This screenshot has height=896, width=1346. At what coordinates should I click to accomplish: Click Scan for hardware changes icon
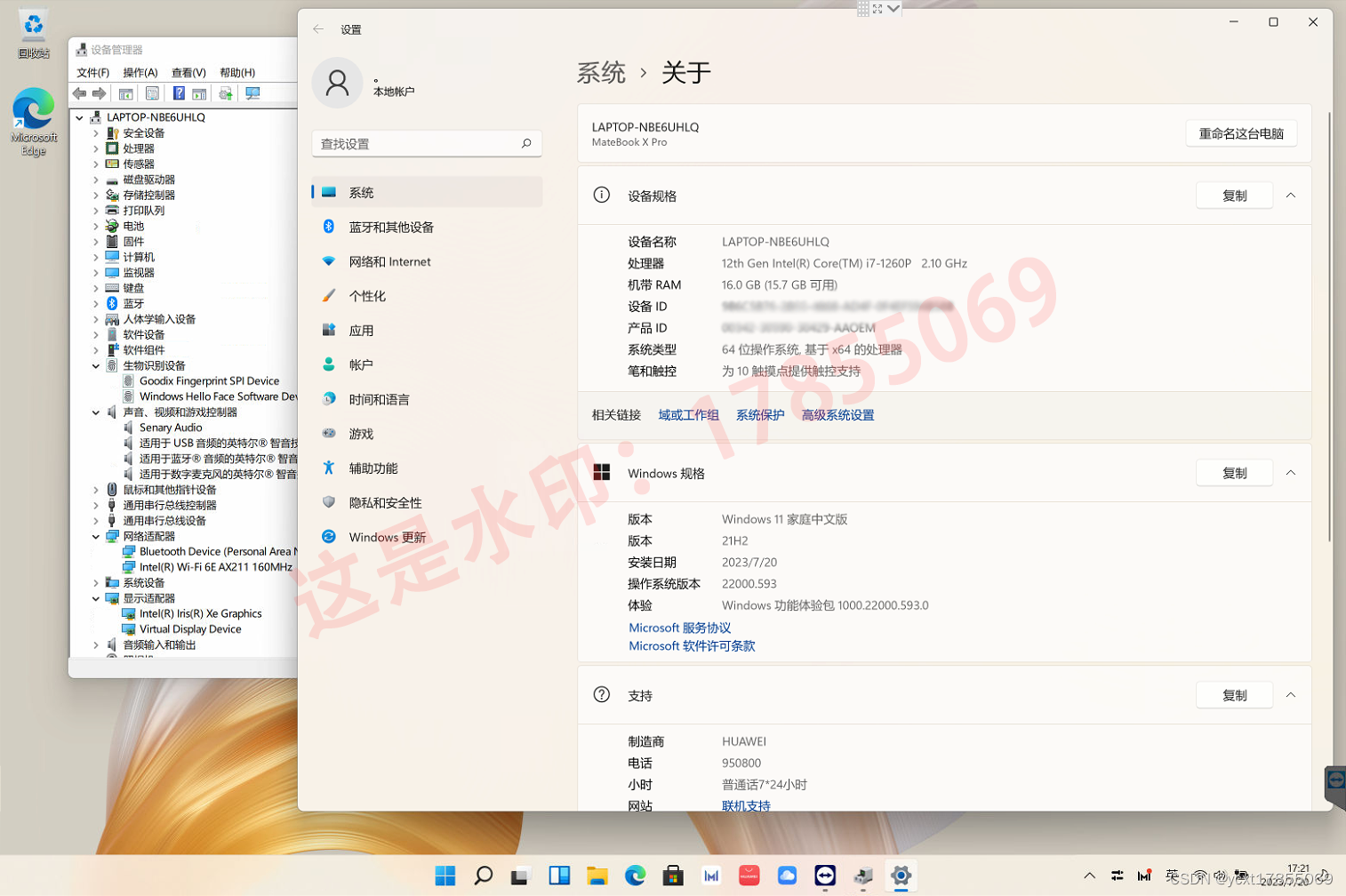click(252, 93)
